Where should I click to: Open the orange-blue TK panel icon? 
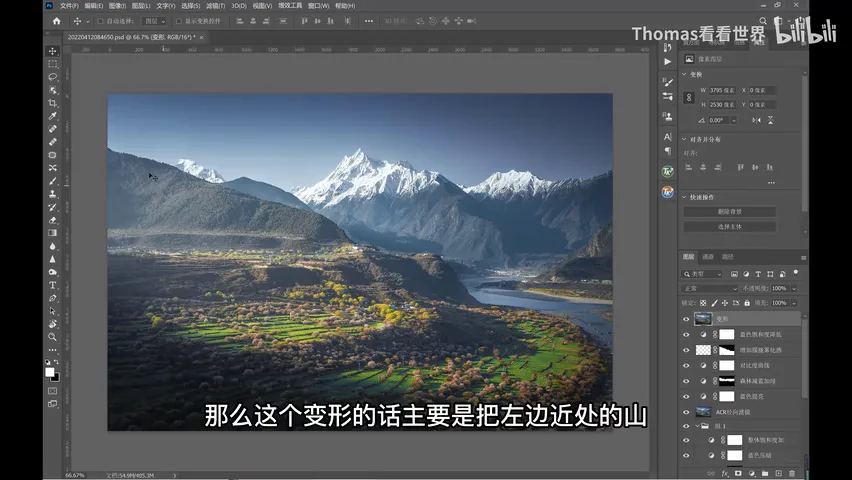(668, 192)
